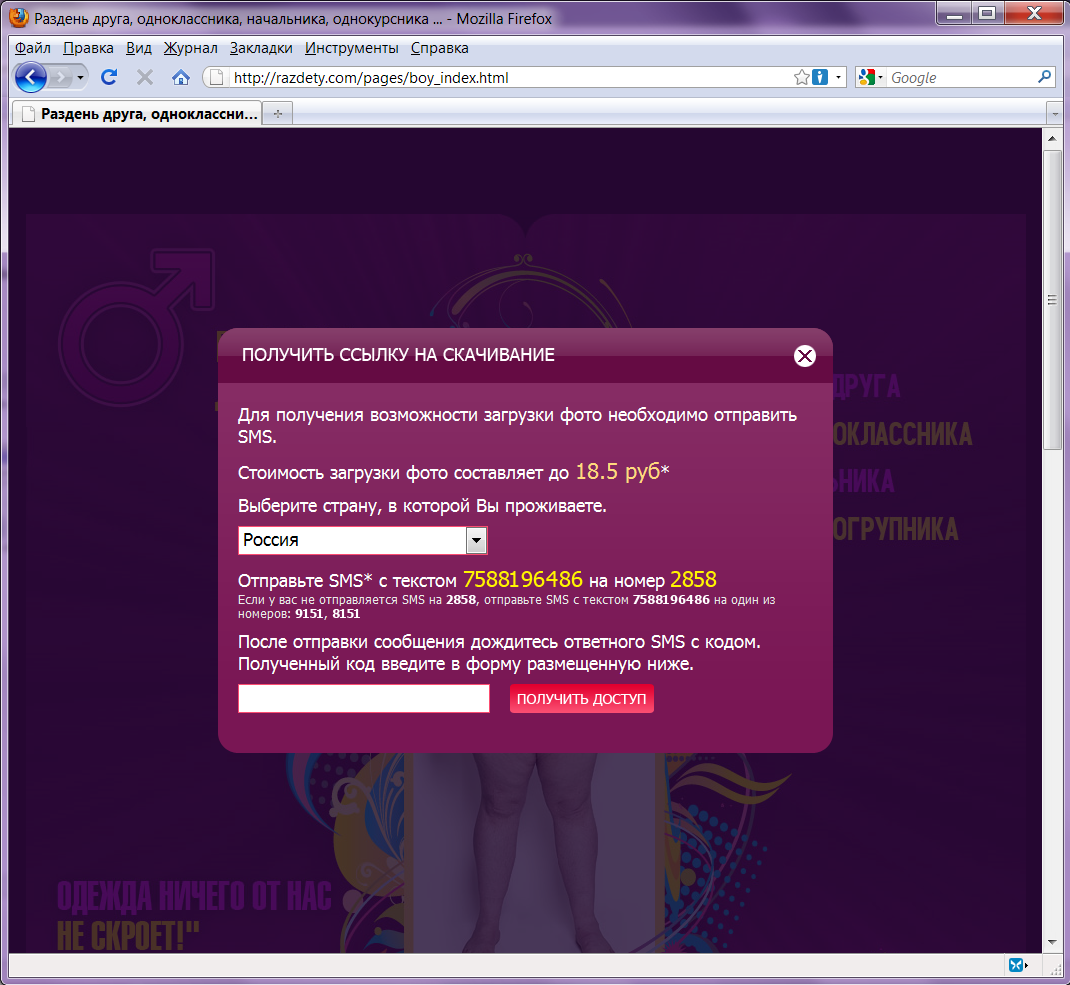Click the vertical scrollbar thumb

1052,300
